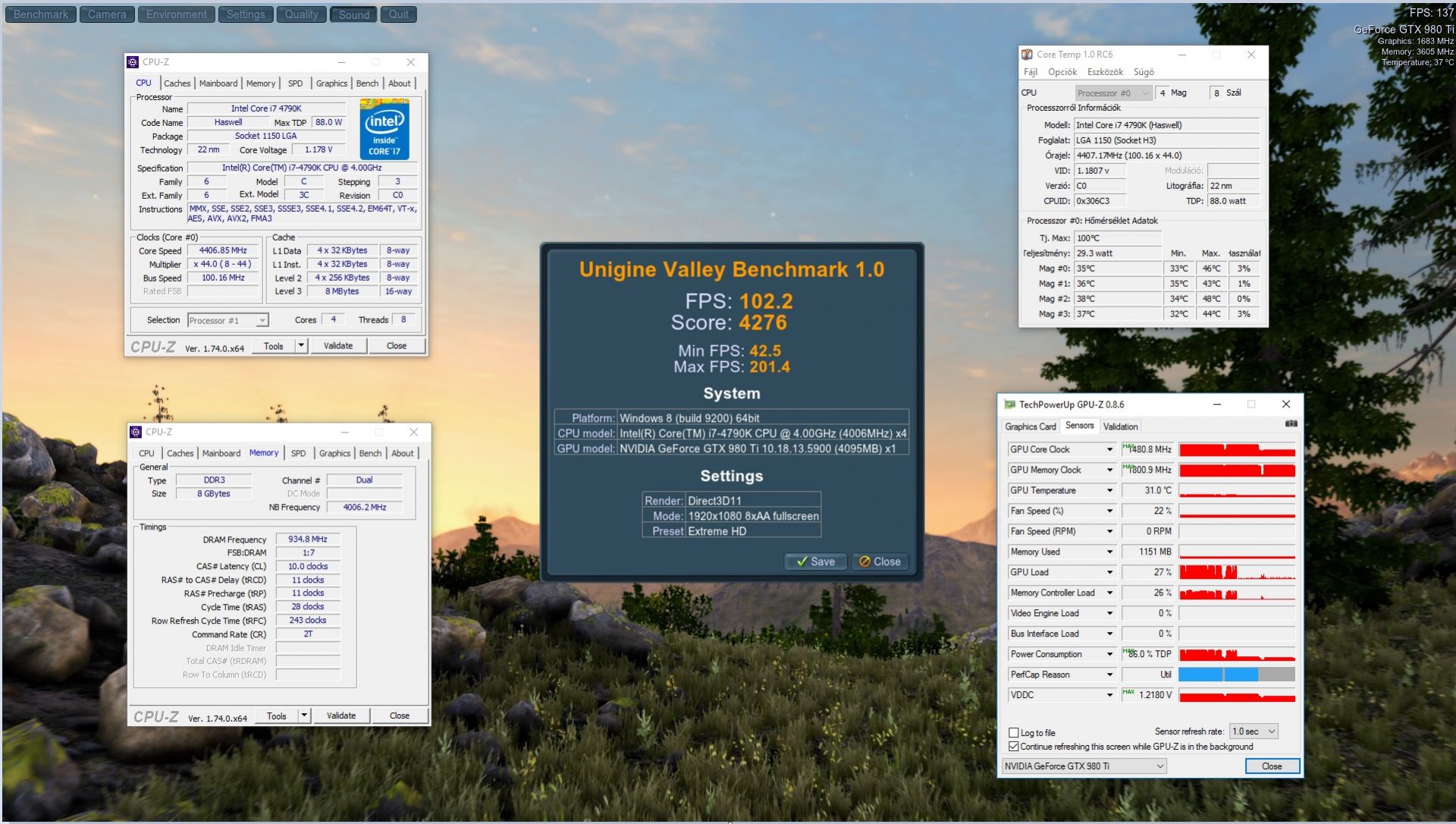
Task: Switch to Mainboard tab in top CPU-Z window
Action: [x=218, y=83]
